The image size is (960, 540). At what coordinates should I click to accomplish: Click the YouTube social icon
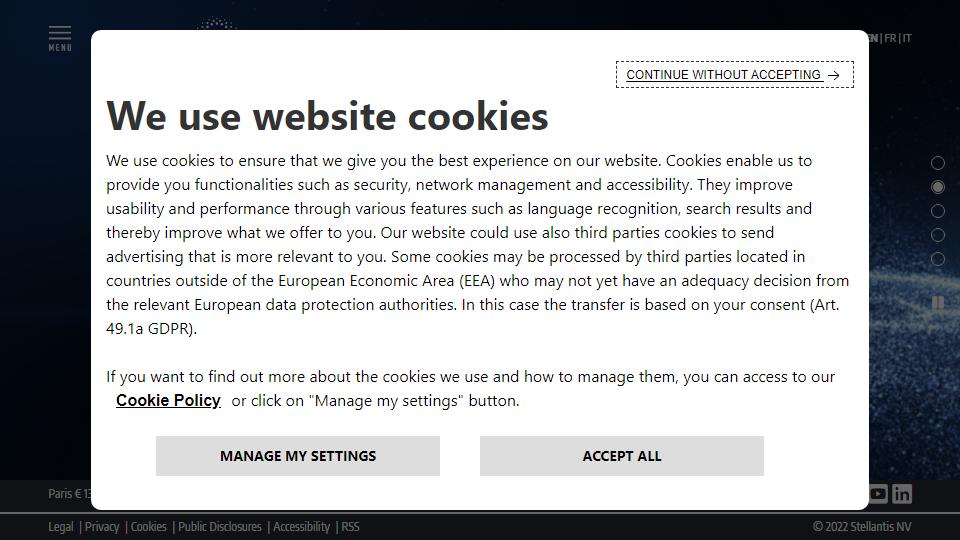click(877, 493)
